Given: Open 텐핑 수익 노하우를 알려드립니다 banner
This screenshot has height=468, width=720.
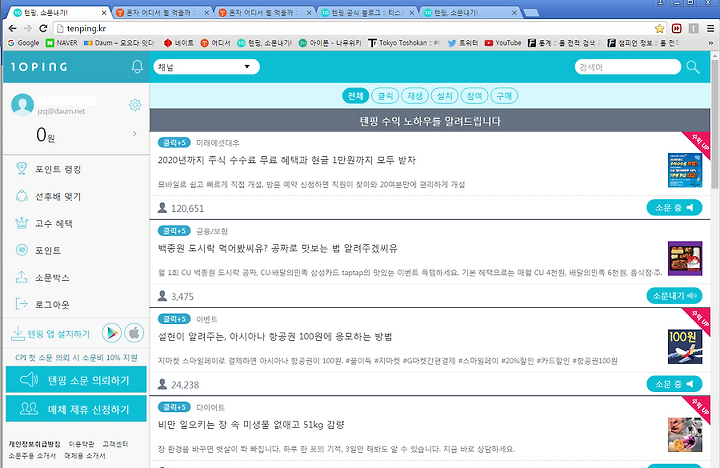Looking at the screenshot, I should coord(430,121).
